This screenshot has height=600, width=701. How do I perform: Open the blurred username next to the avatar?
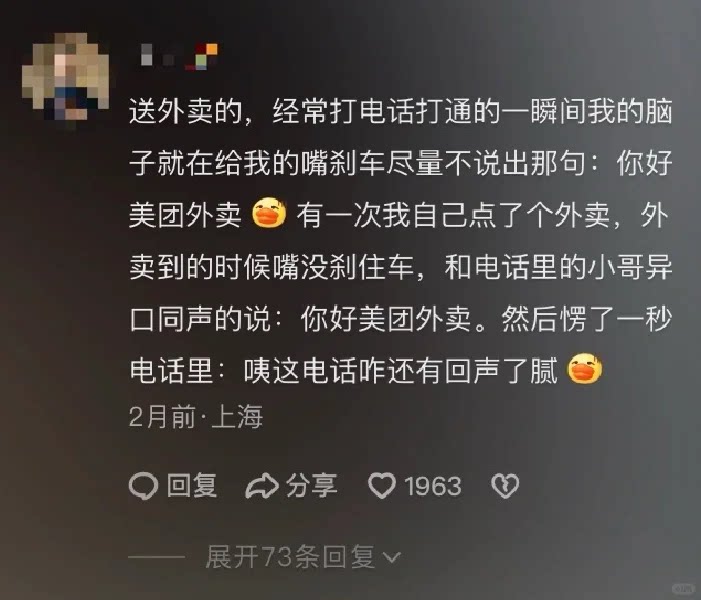[157, 56]
